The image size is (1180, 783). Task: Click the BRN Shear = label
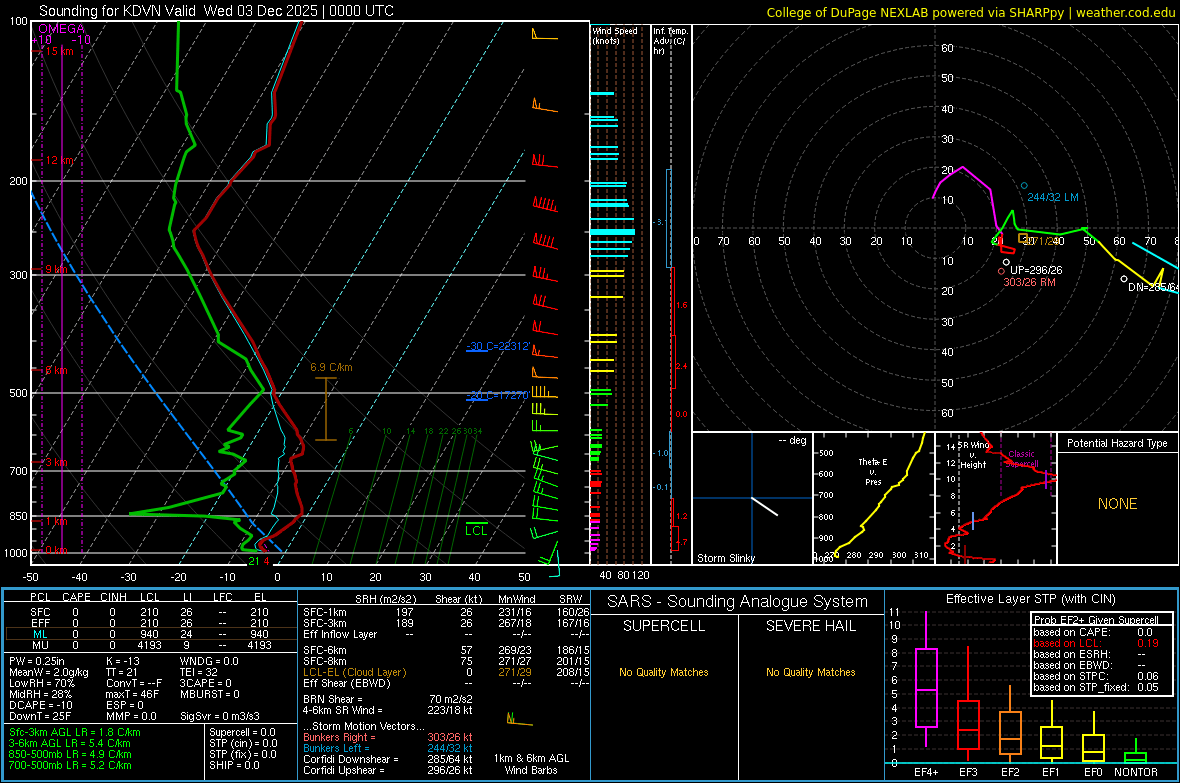coord(332,699)
